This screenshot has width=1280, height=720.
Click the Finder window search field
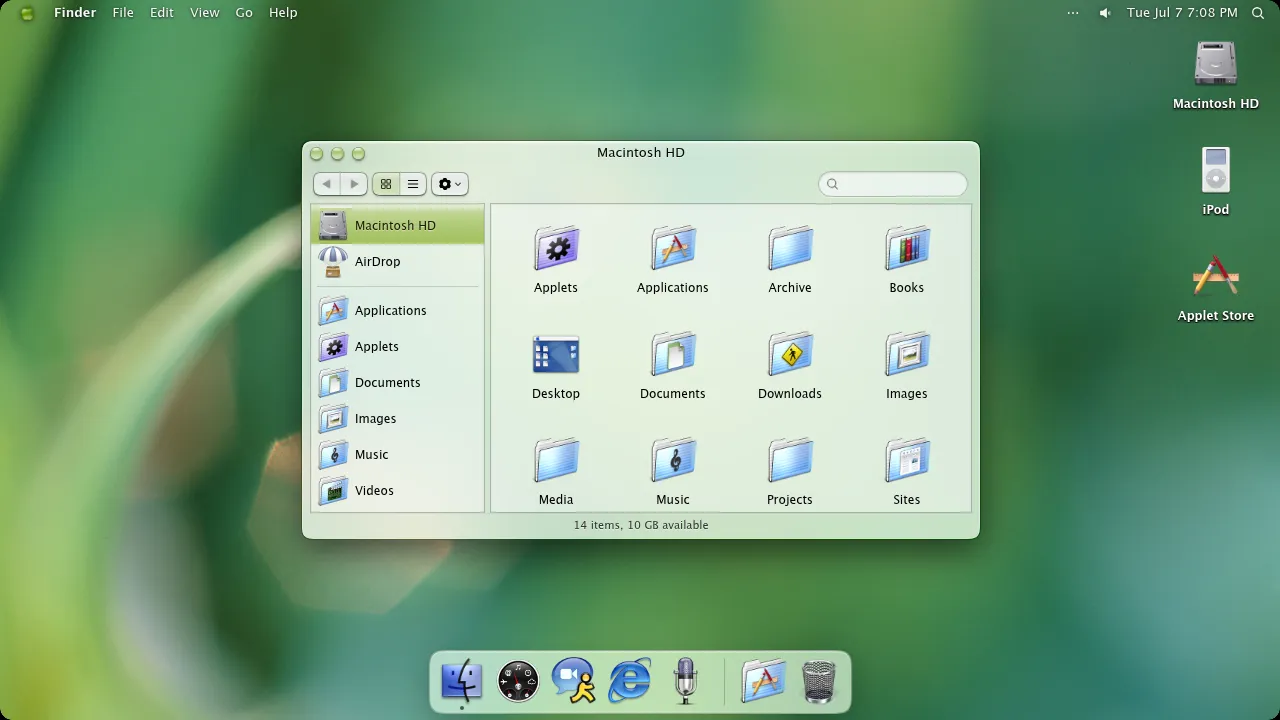click(x=893, y=184)
